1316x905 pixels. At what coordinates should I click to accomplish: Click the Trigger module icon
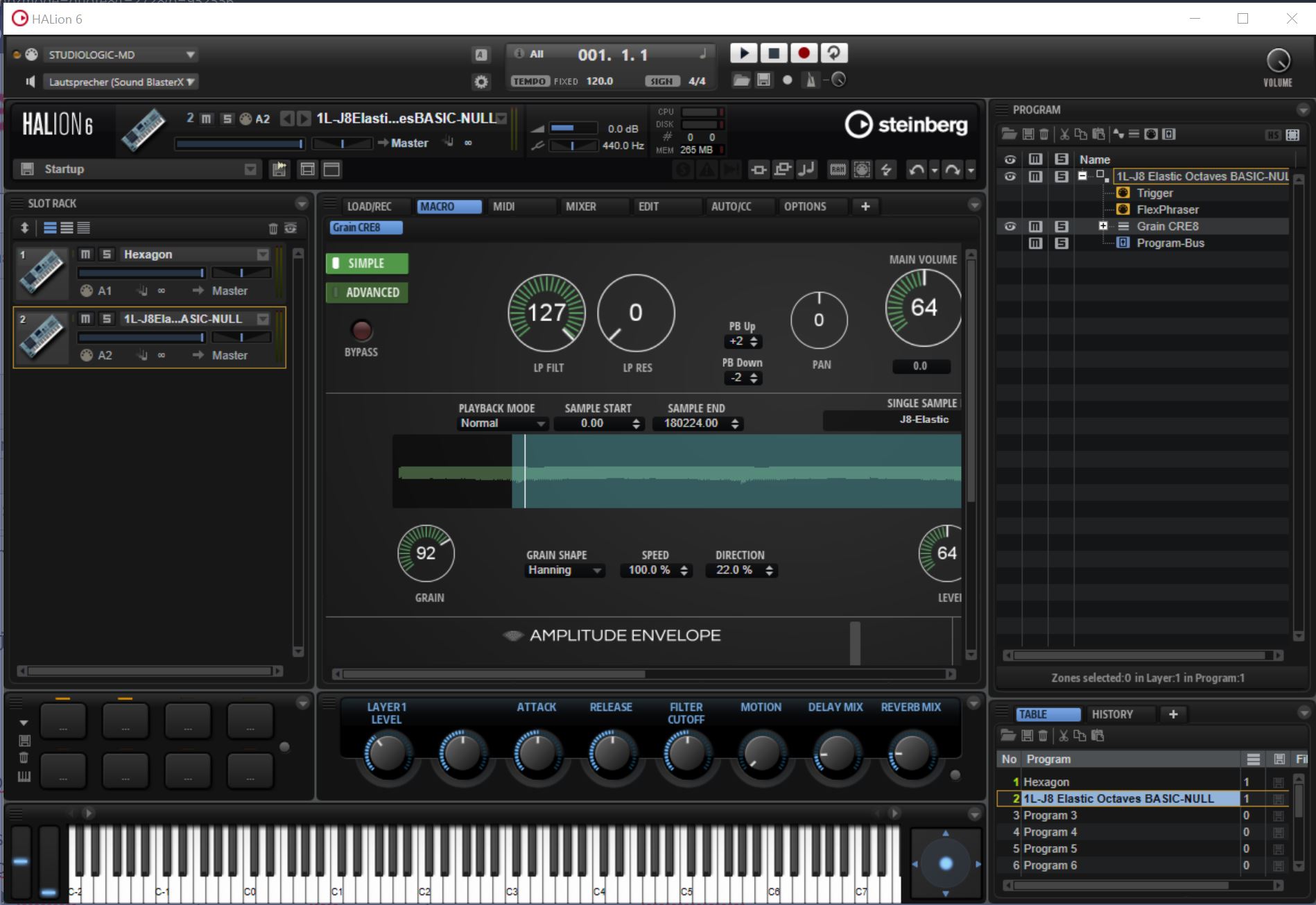point(1123,193)
